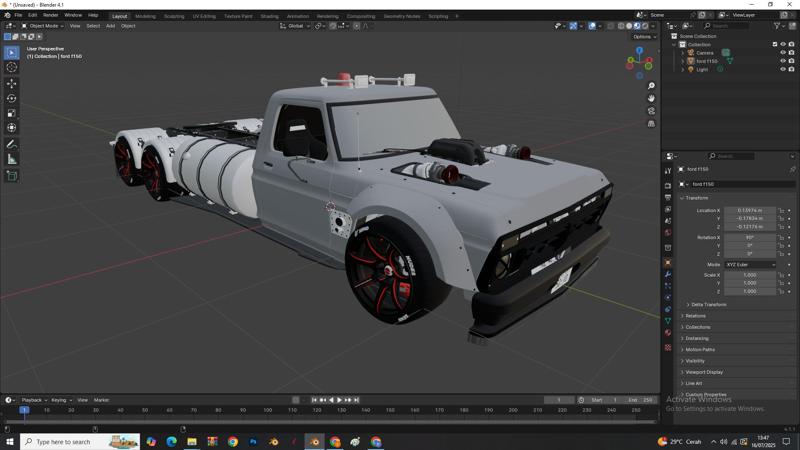Open Object Mode dropdown
This screenshot has width=800, height=450.
tap(42, 26)
